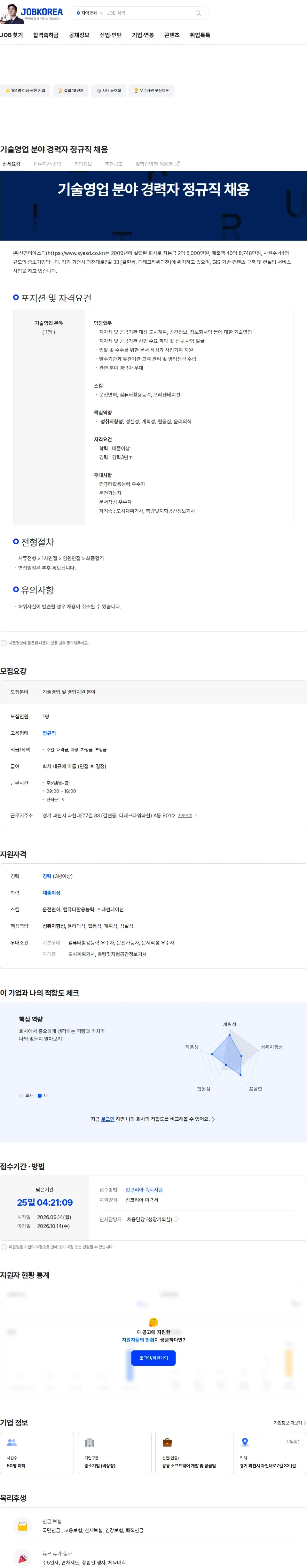Click the 연금·보험 benefits icon
This screenshot has height=1568, width=307.
point(22,1526)
